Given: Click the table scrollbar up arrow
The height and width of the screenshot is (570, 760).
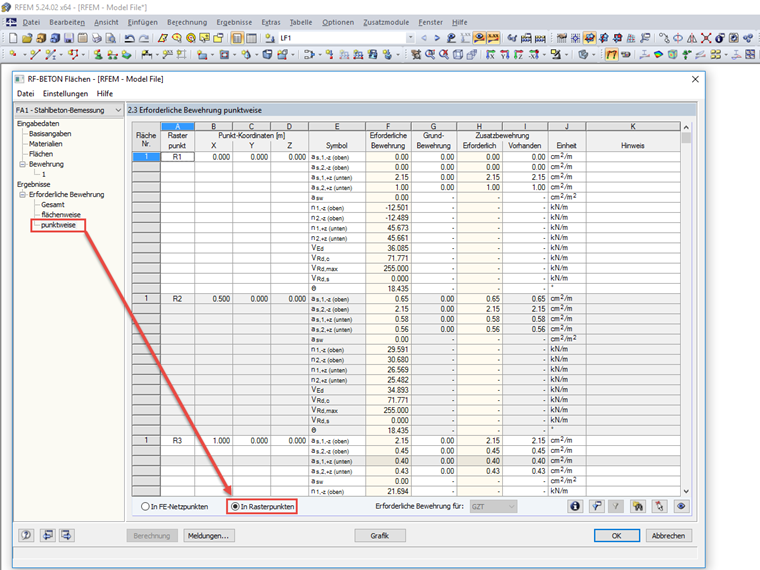Looking at the screenshot, I should [x=686, y=127].
